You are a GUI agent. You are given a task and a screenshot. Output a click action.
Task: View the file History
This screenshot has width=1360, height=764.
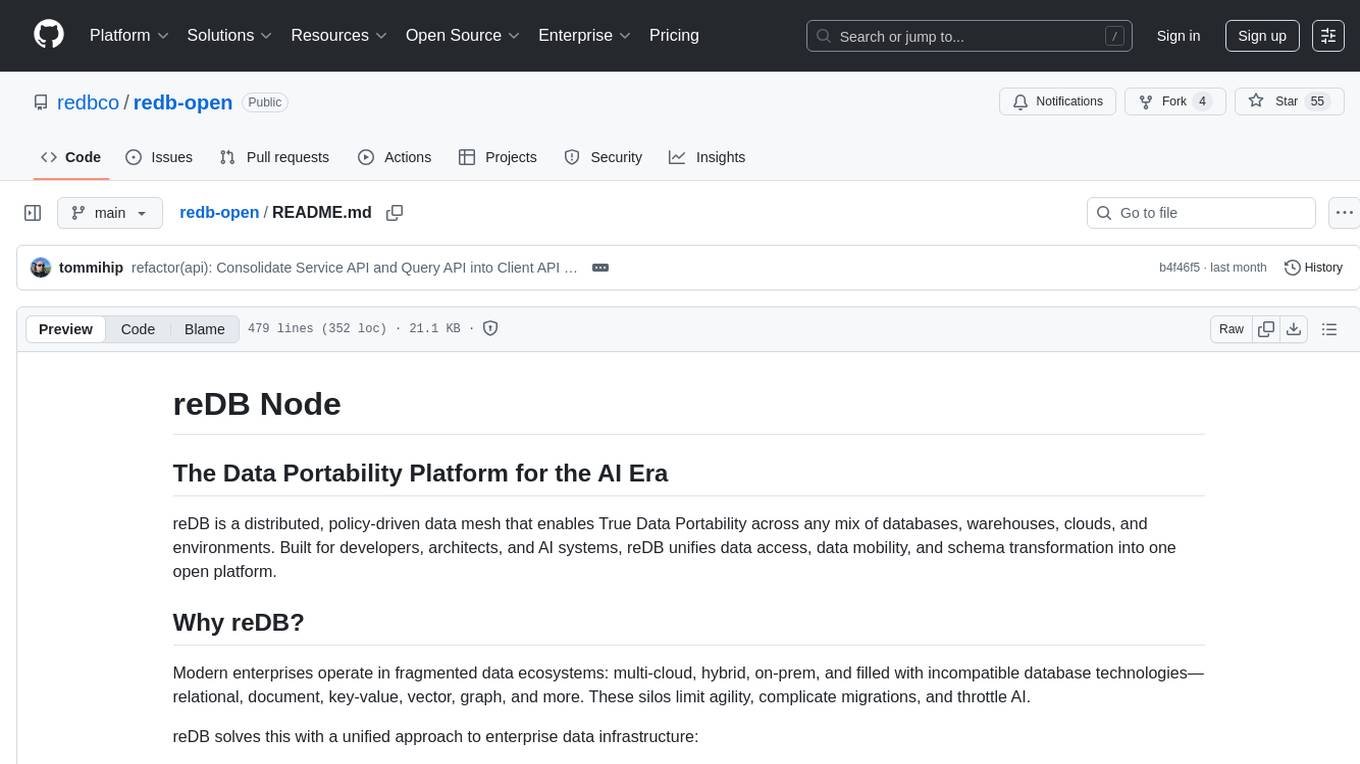click(x=1313, y=267)
